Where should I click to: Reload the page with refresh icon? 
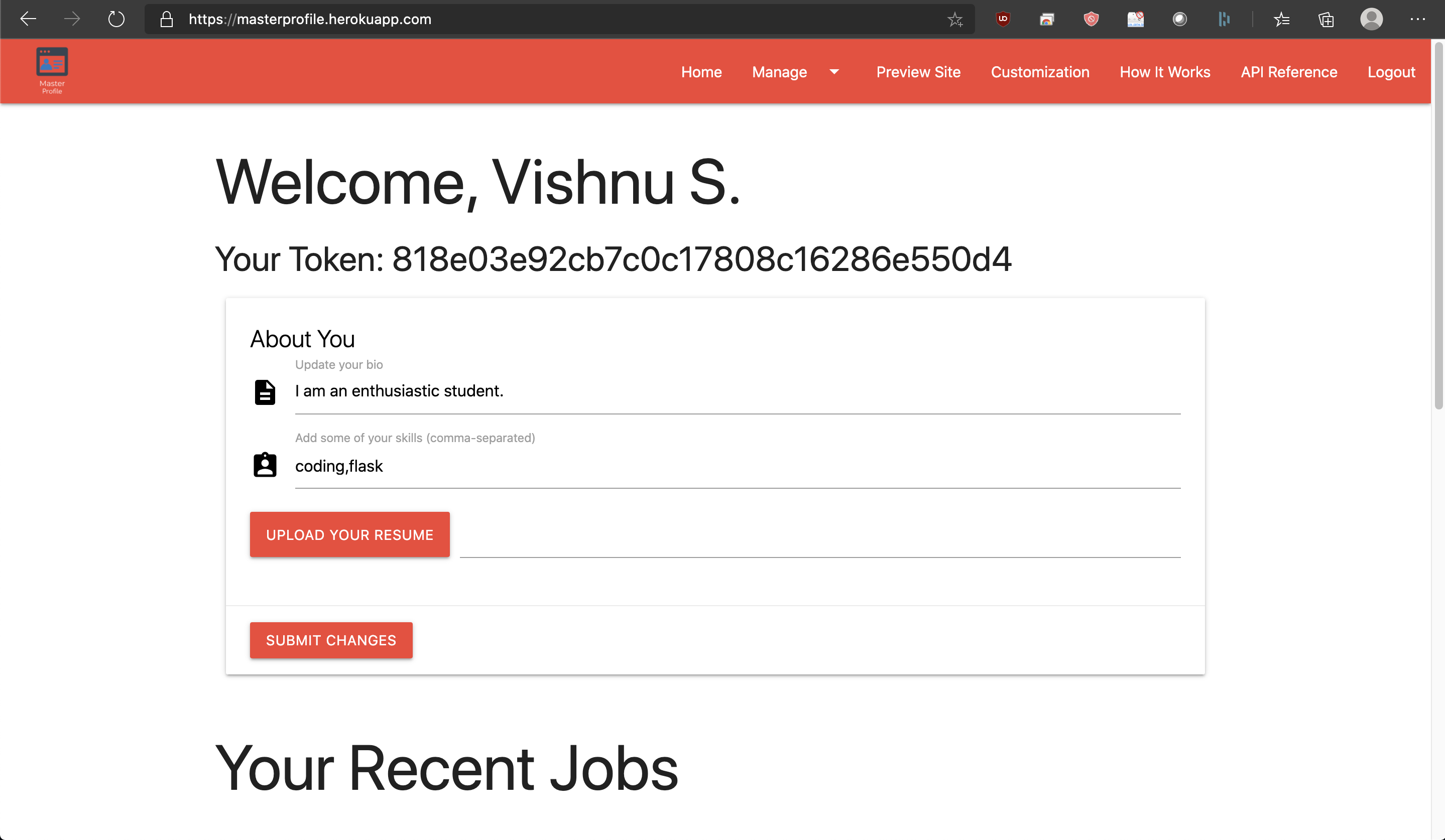point(116,19)
